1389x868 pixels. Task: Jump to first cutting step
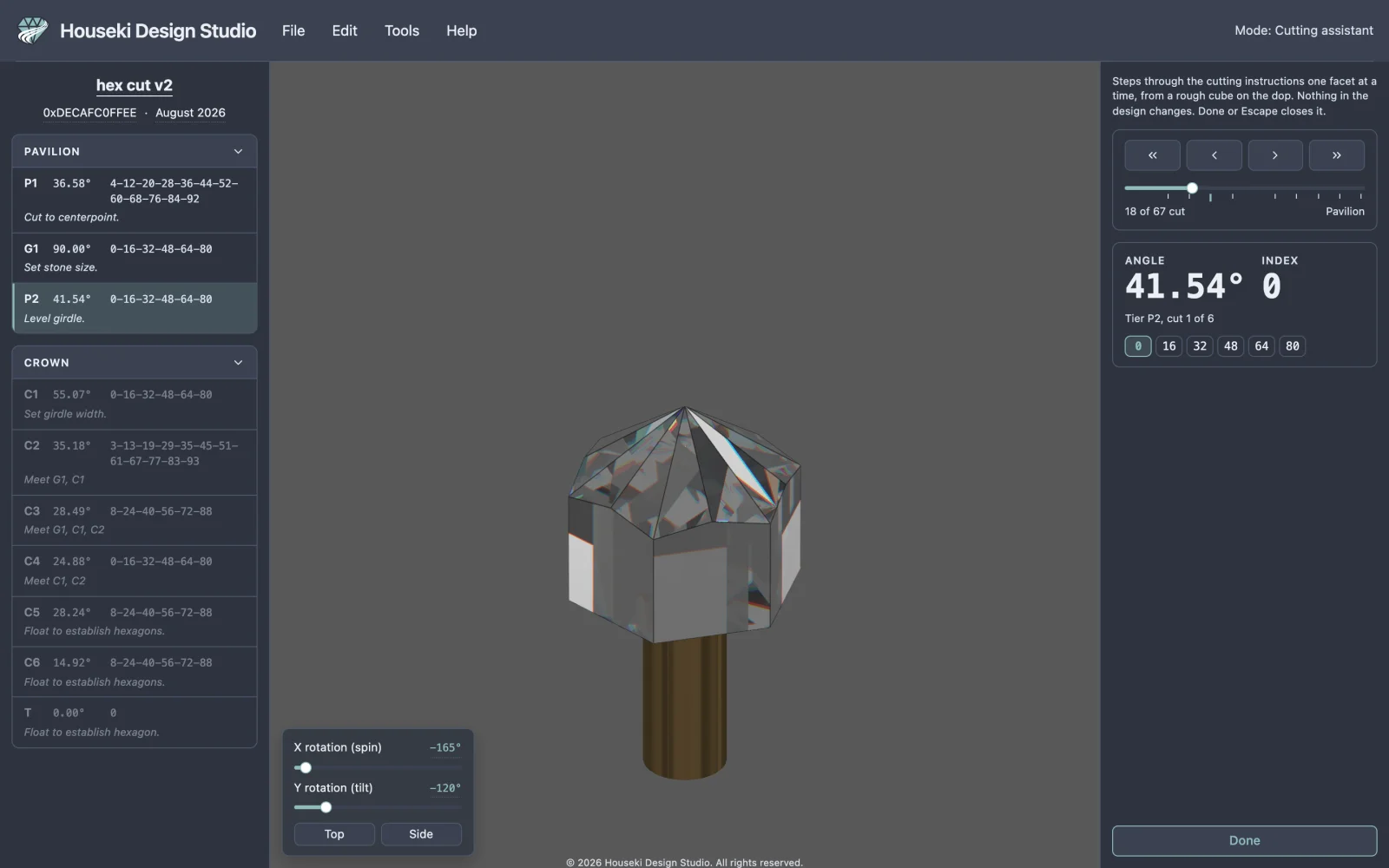click(x=1152, y=155)
